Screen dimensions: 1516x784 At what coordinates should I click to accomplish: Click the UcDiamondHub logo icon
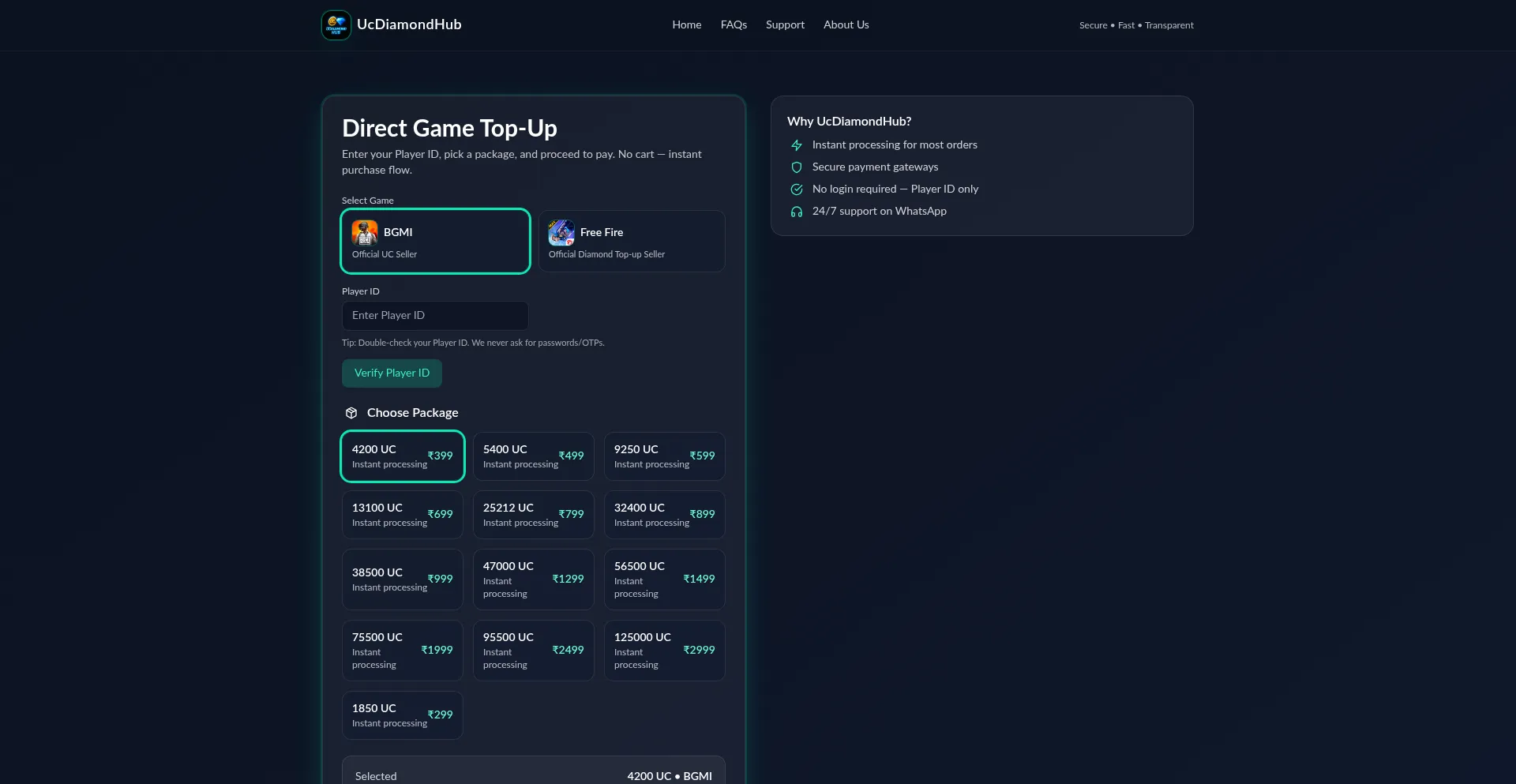click(336, 25)
